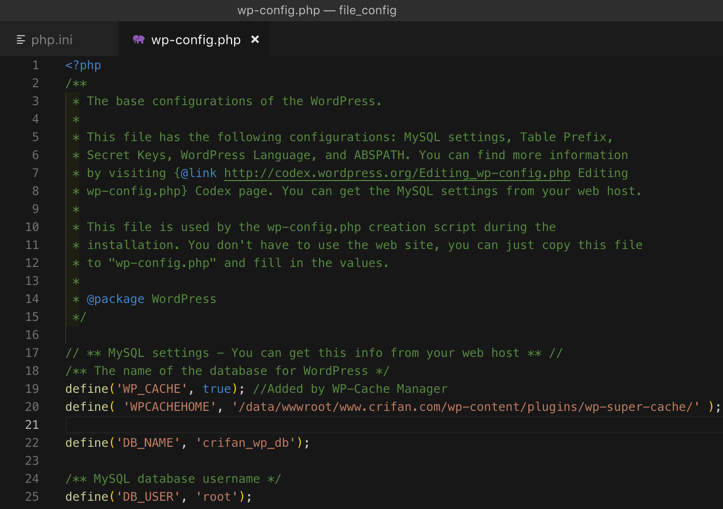Click line number 21 in the gutter

click(32, 425)
